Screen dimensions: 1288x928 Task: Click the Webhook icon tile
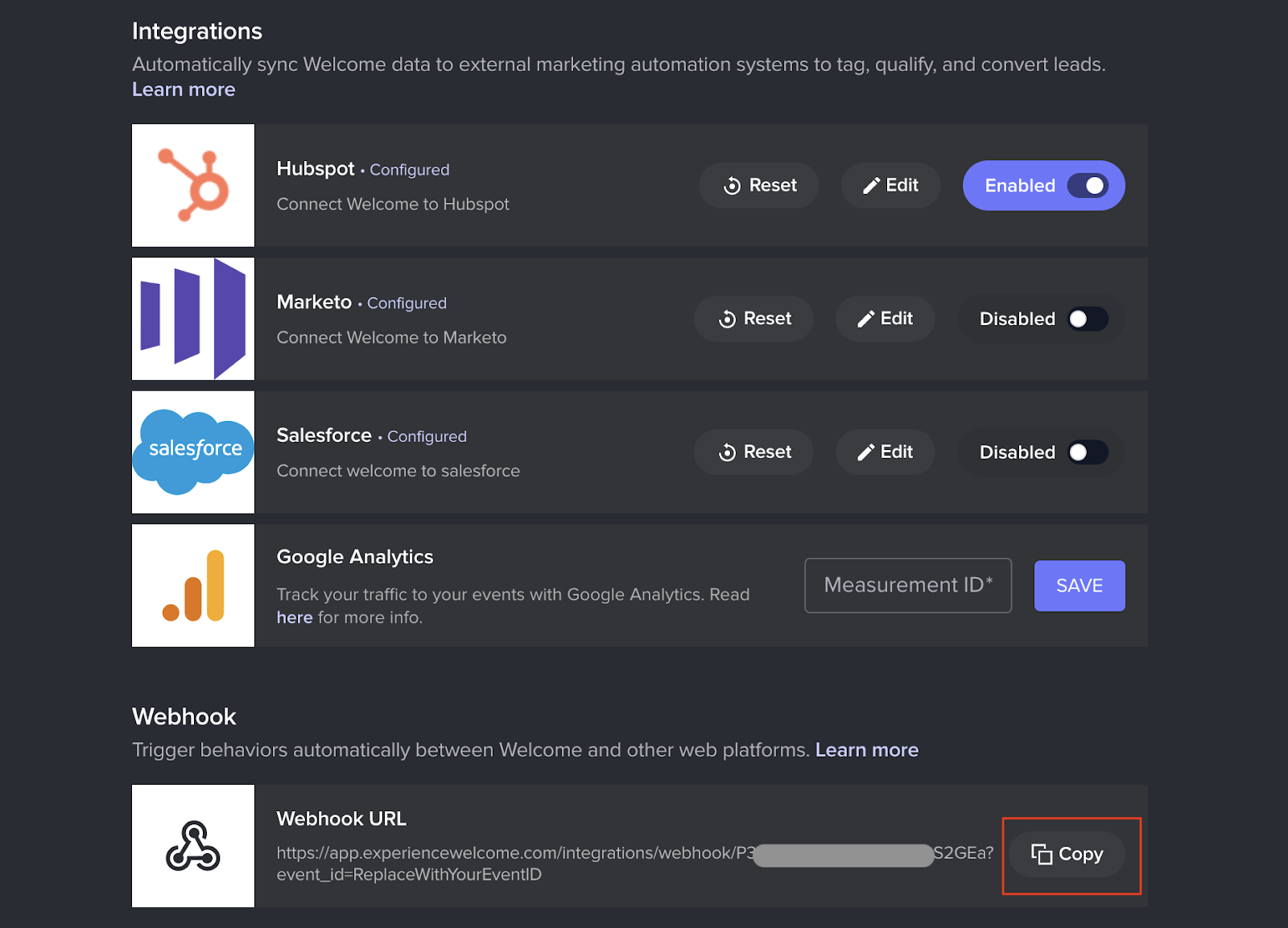(x=193, y=846)
